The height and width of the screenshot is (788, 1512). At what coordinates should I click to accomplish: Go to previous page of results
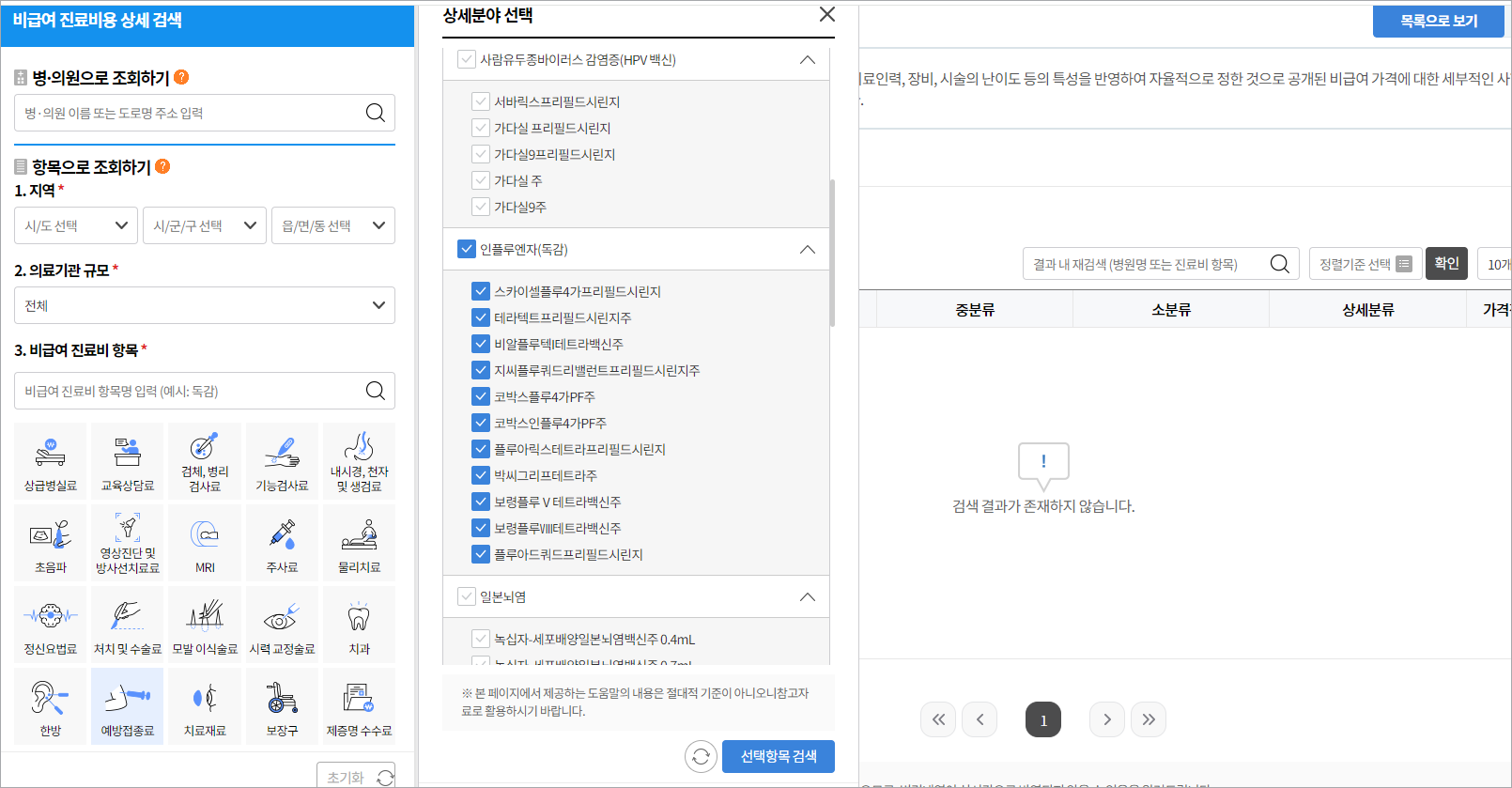[980, 719]
